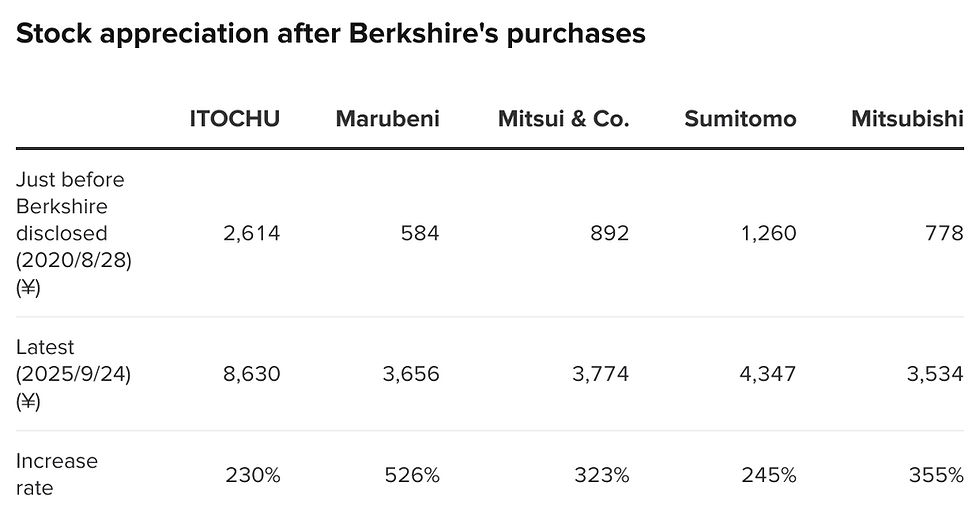Select Sumitomo's 1,260 price cell
This screenshot has width=980, height=531.
point(768,233)
